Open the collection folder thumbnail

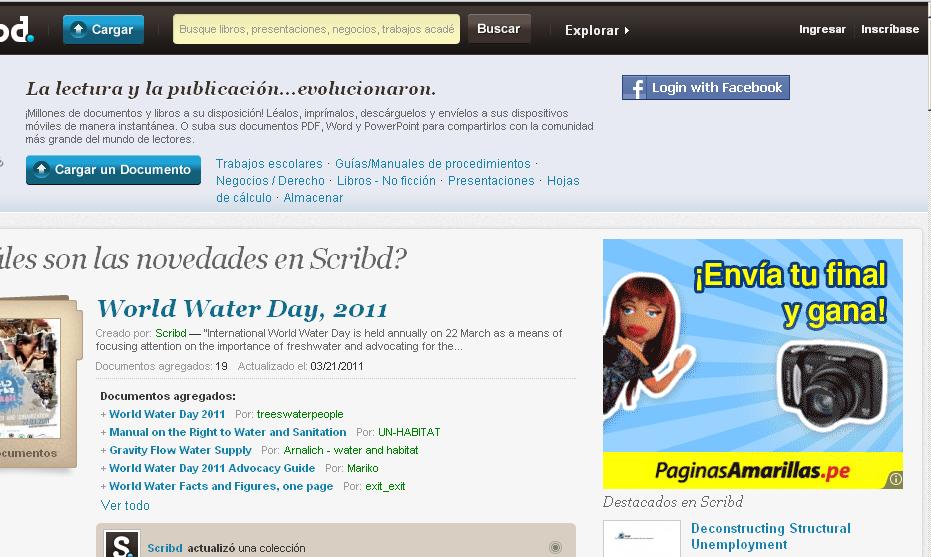[x=39, y=380]
